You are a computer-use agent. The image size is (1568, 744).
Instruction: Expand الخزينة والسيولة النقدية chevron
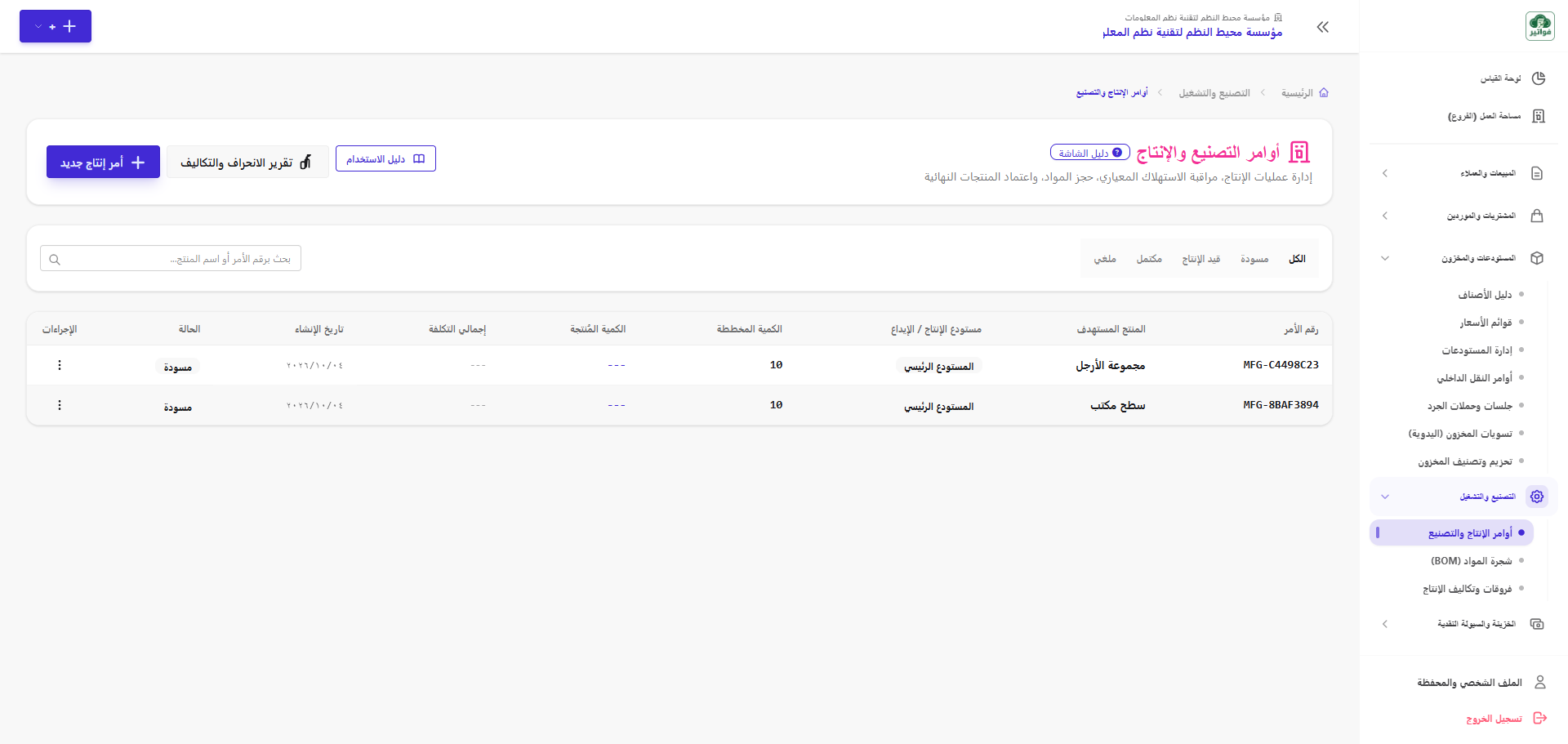point(1385,624)
